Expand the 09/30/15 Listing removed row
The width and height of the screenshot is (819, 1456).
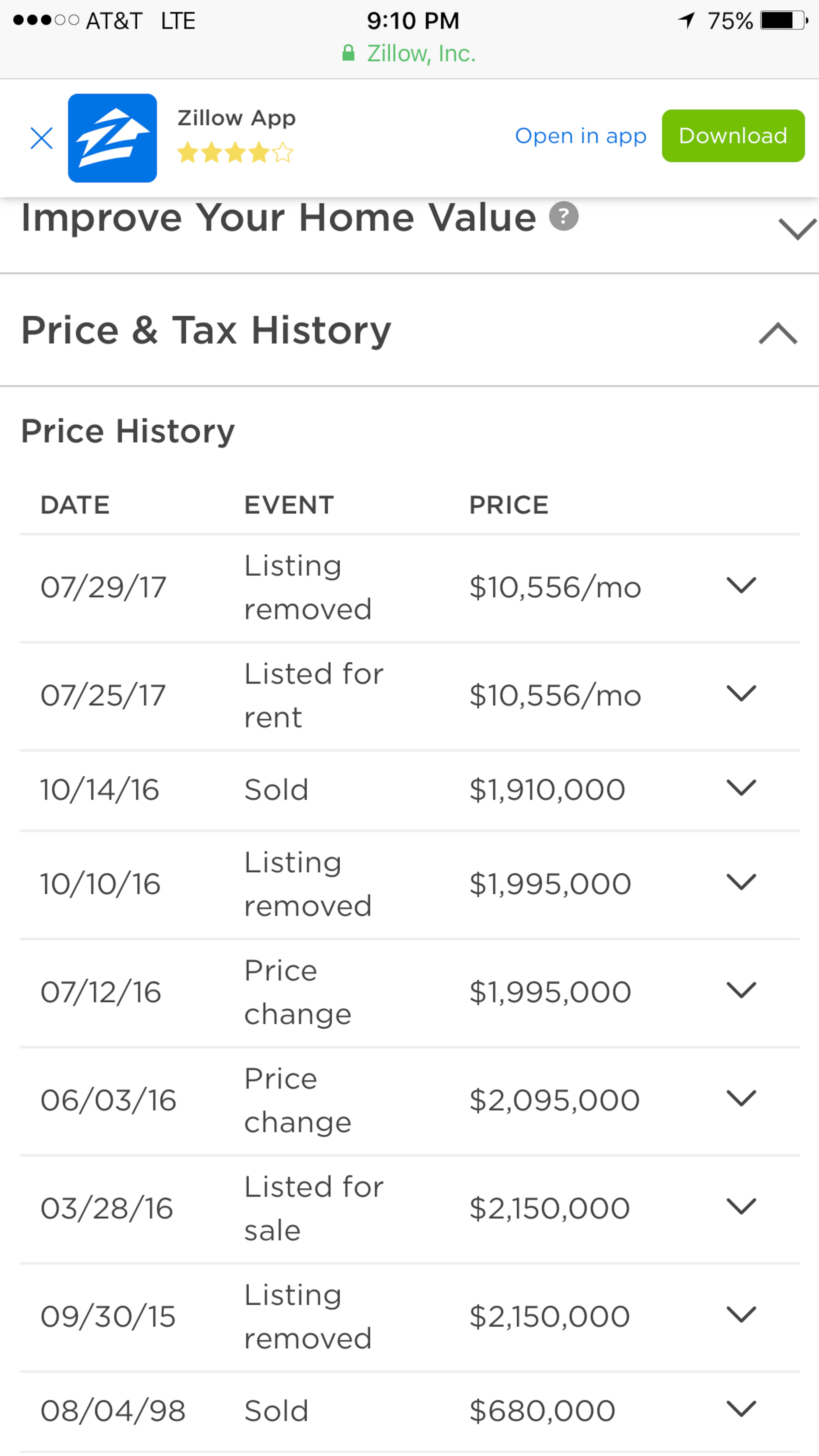(x=741, y=1315)
